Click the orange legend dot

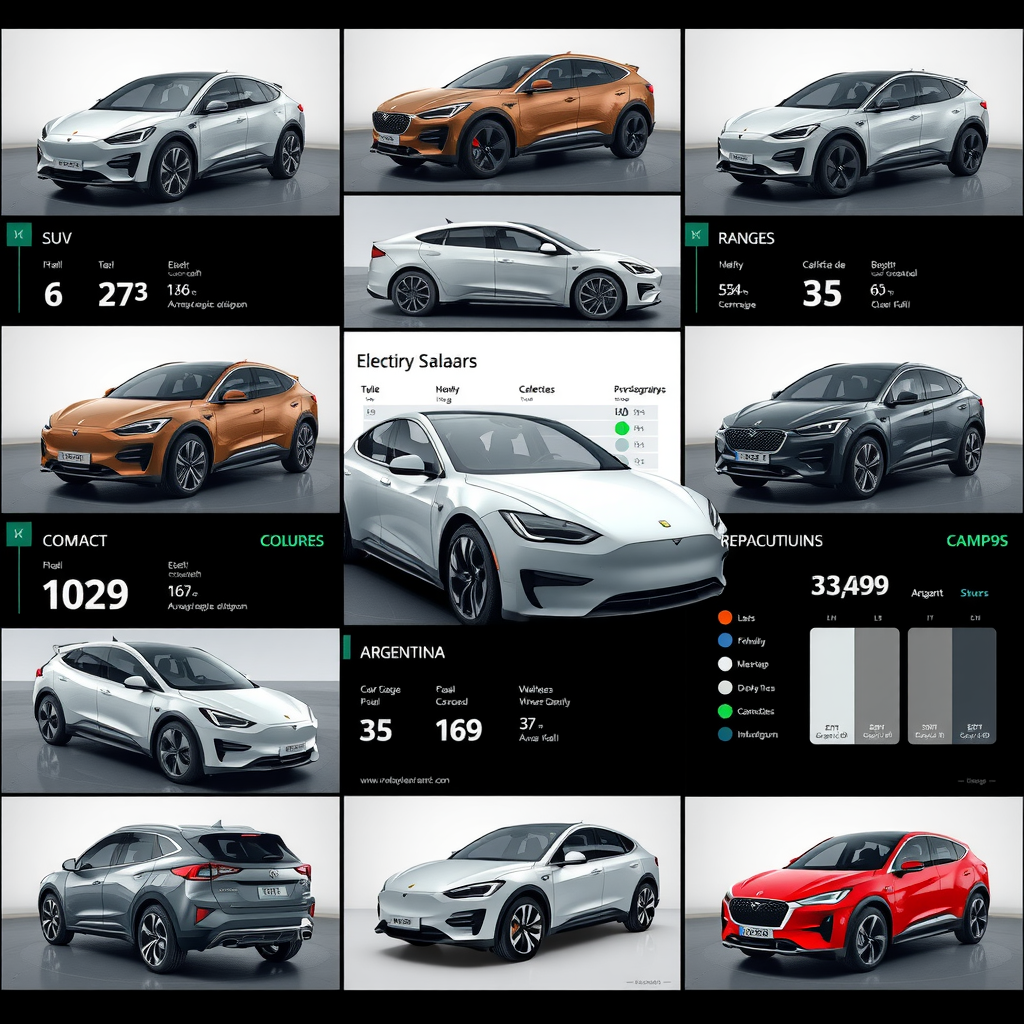pyautogui.click(x=725, y=618)
